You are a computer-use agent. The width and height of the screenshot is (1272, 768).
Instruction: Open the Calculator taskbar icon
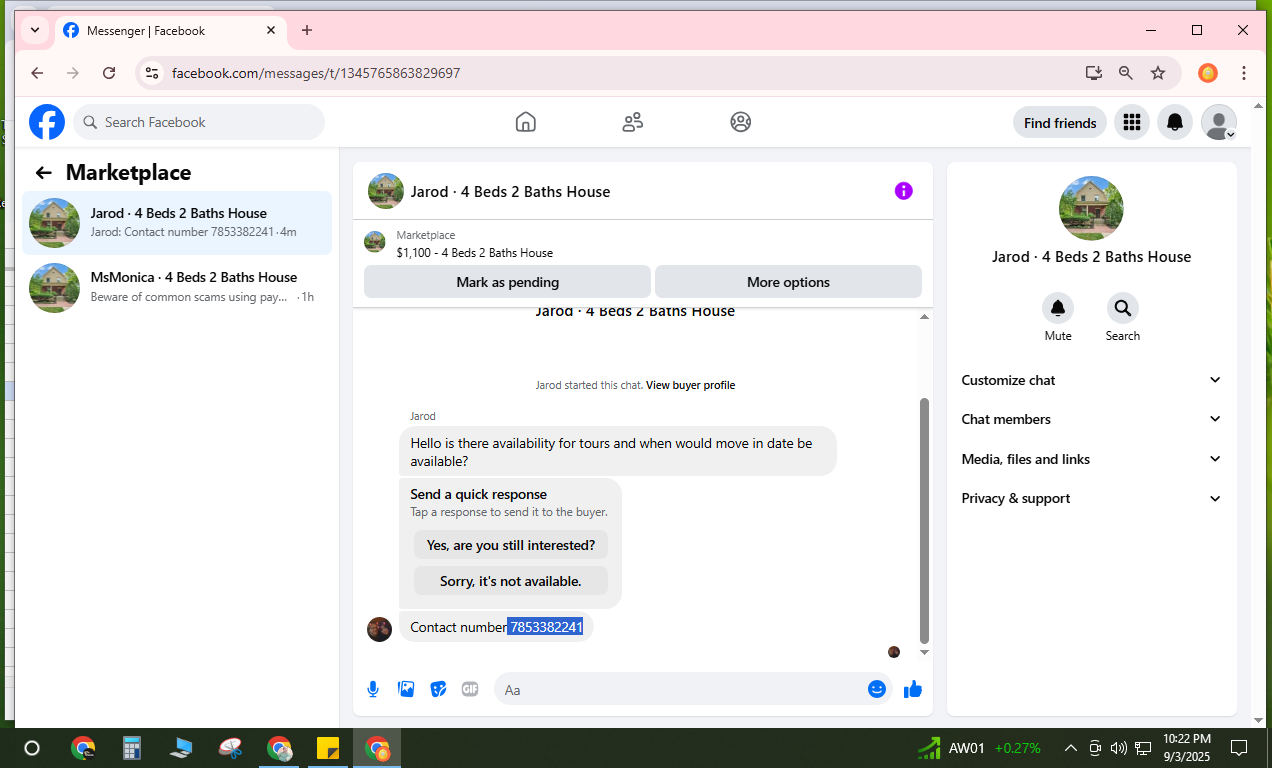pyautogui.click(x=132, y=748)
